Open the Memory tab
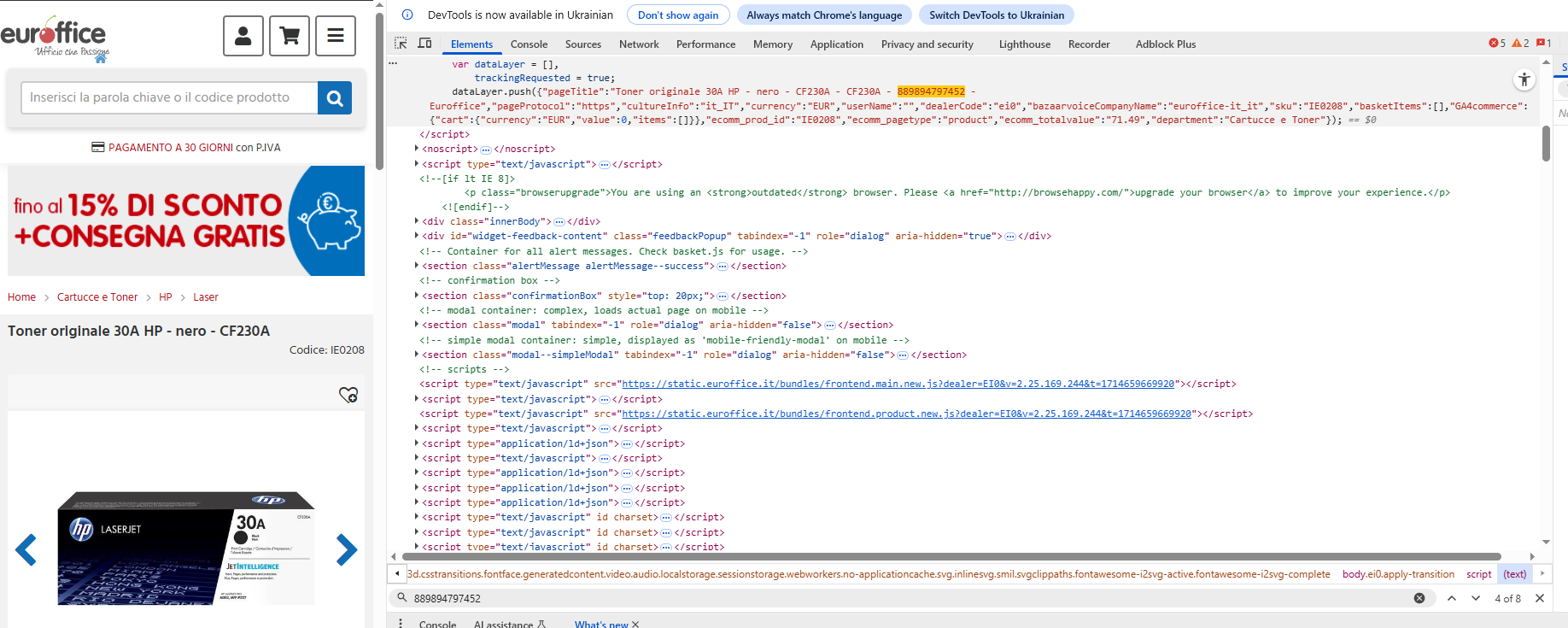 [773, 44]
